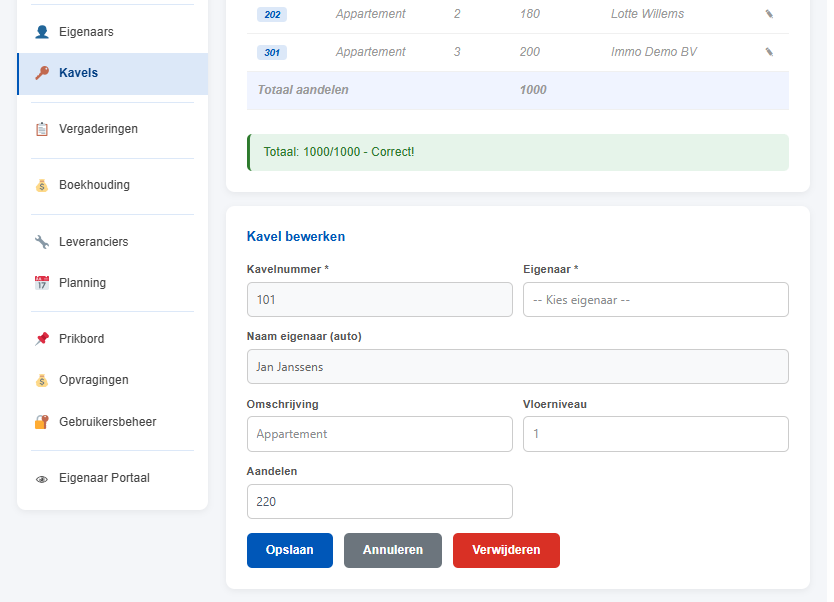This screenshot has width=834, height=602.
Task: Delete the kavel with Verwijderen
Action: point(506,550)
